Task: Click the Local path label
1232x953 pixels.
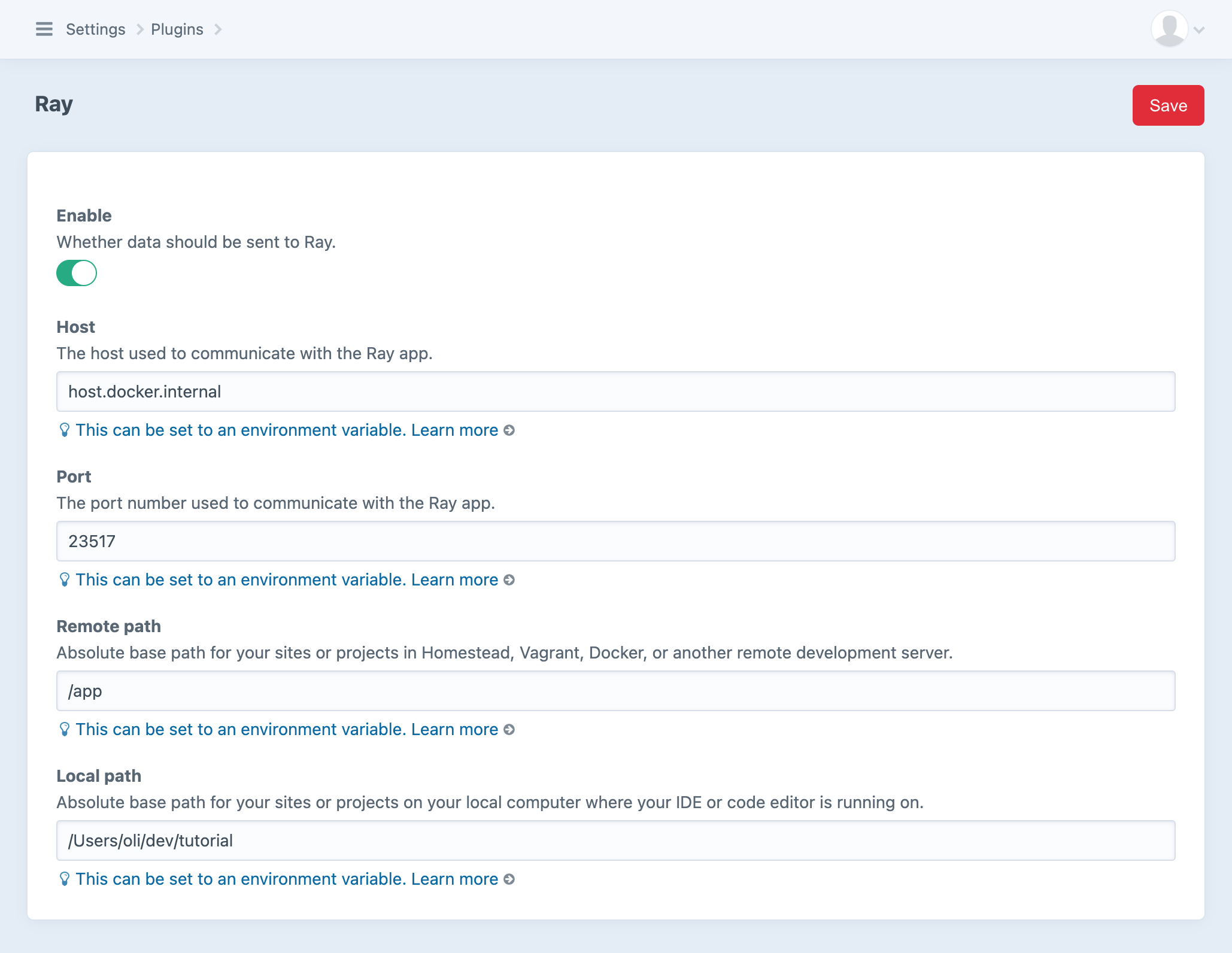Action: 99,776
